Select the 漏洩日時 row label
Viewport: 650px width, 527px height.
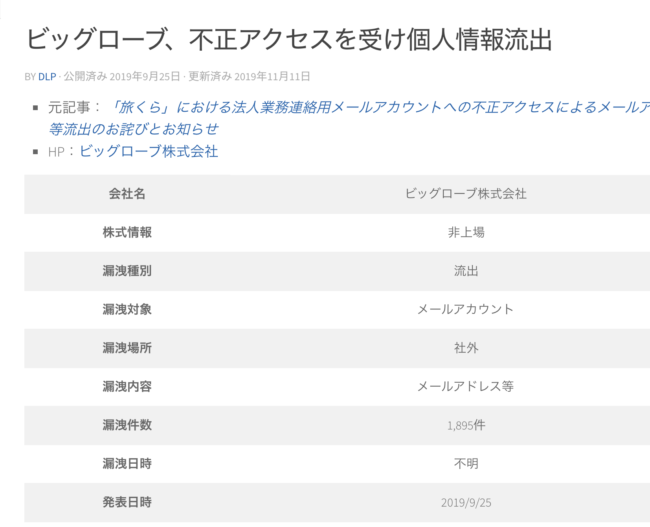127,464
